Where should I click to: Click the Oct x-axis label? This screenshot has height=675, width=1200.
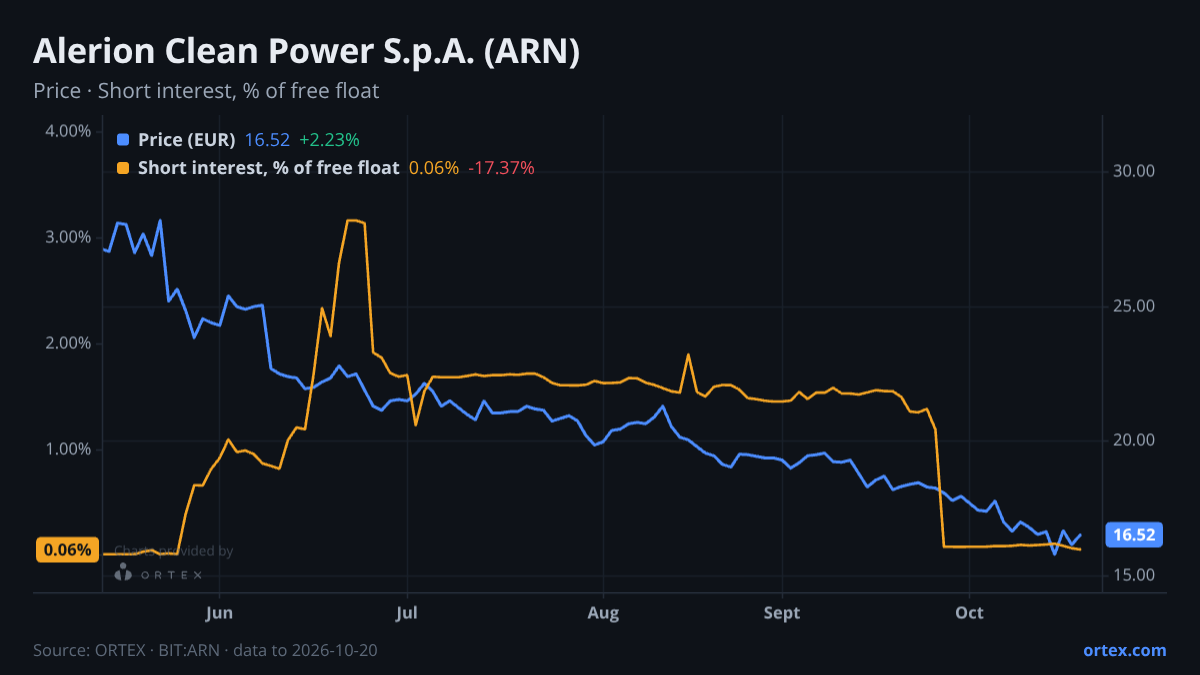click(x=969, y=613)
